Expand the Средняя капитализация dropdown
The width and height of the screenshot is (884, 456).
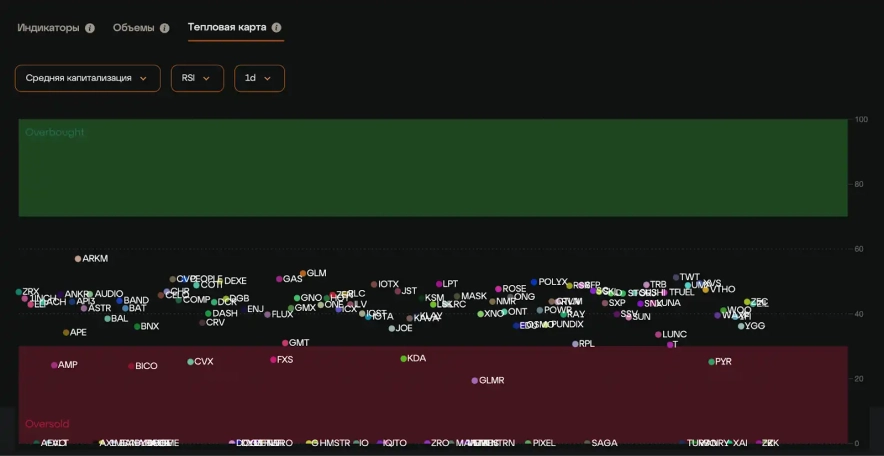[x=87, y=78]
